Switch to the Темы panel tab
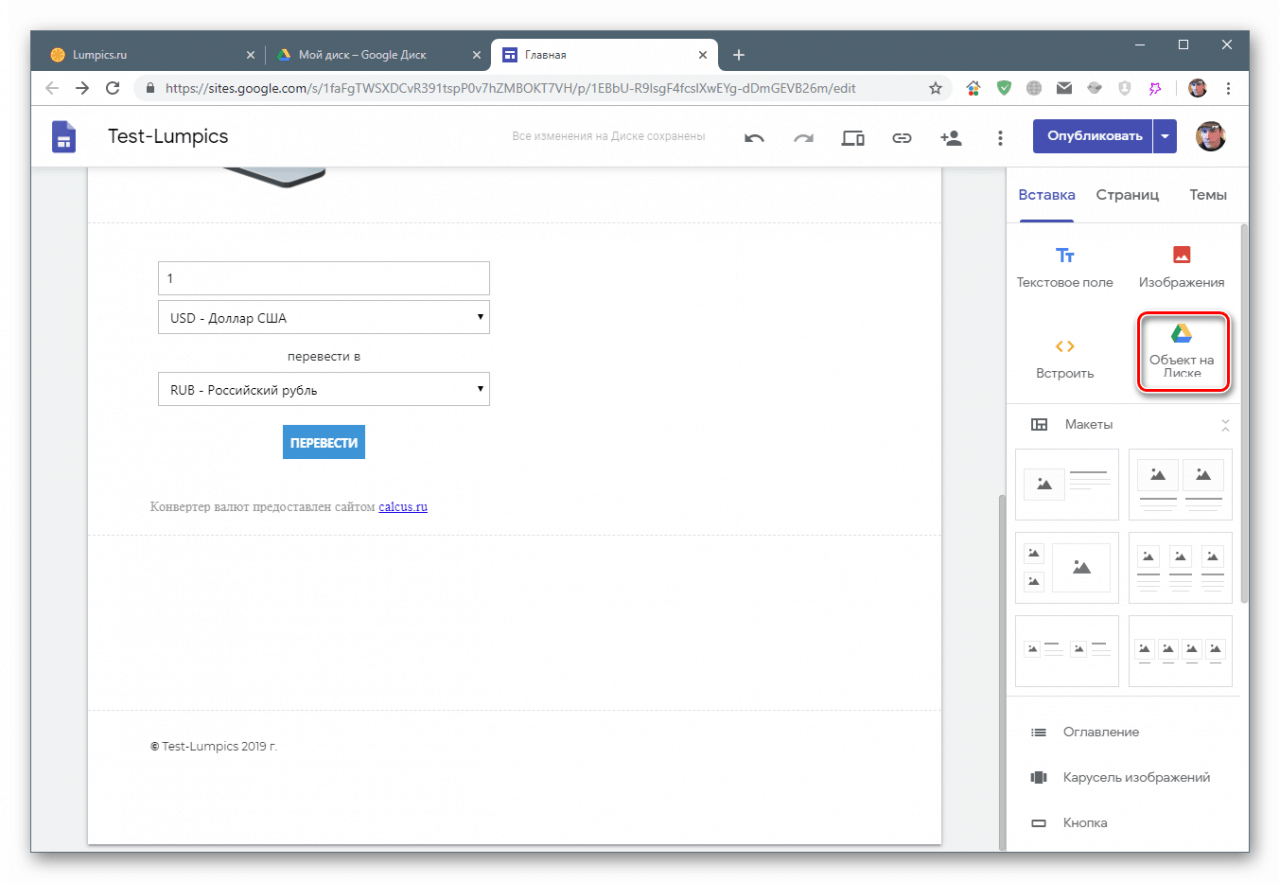The height and width of the screenshot is (883, 1280). click(x=1208, y=195)
